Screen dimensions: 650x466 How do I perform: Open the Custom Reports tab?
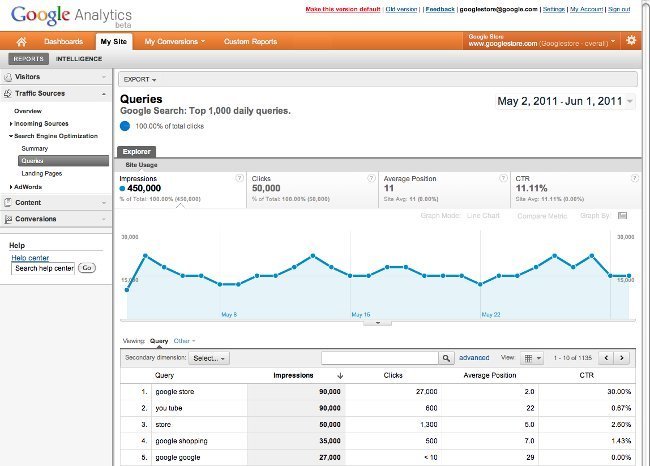coord(250,41)
